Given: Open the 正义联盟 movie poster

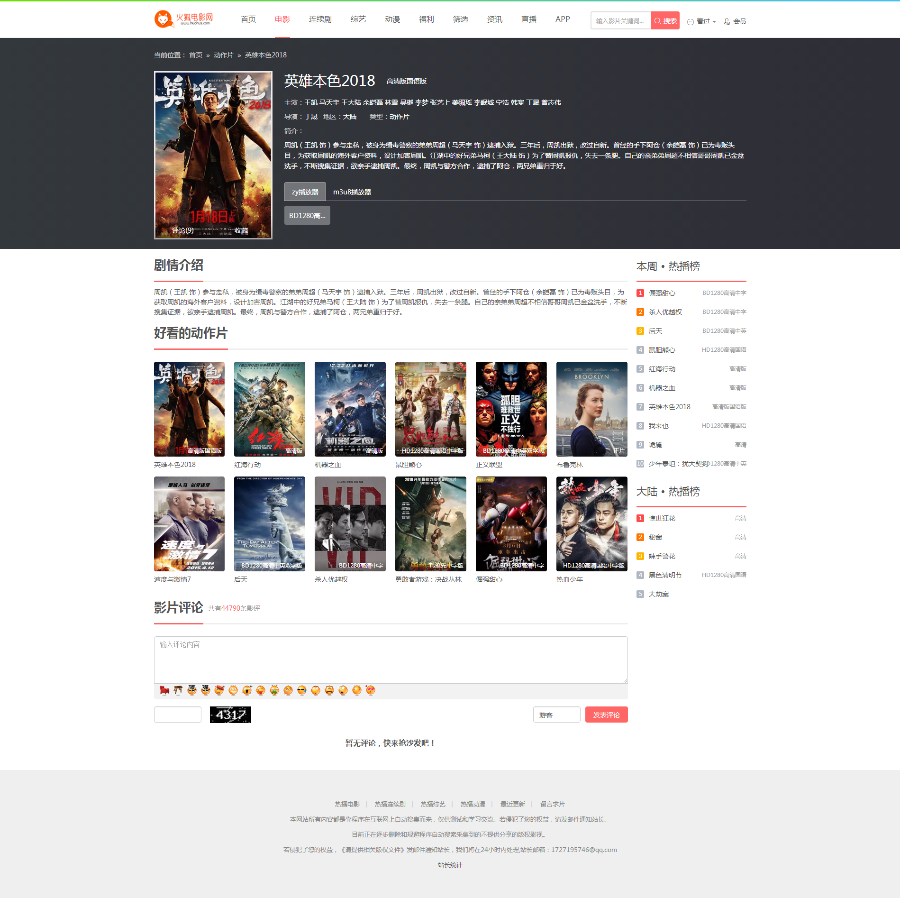Looking at the screenshot, I should pos(511,409).
